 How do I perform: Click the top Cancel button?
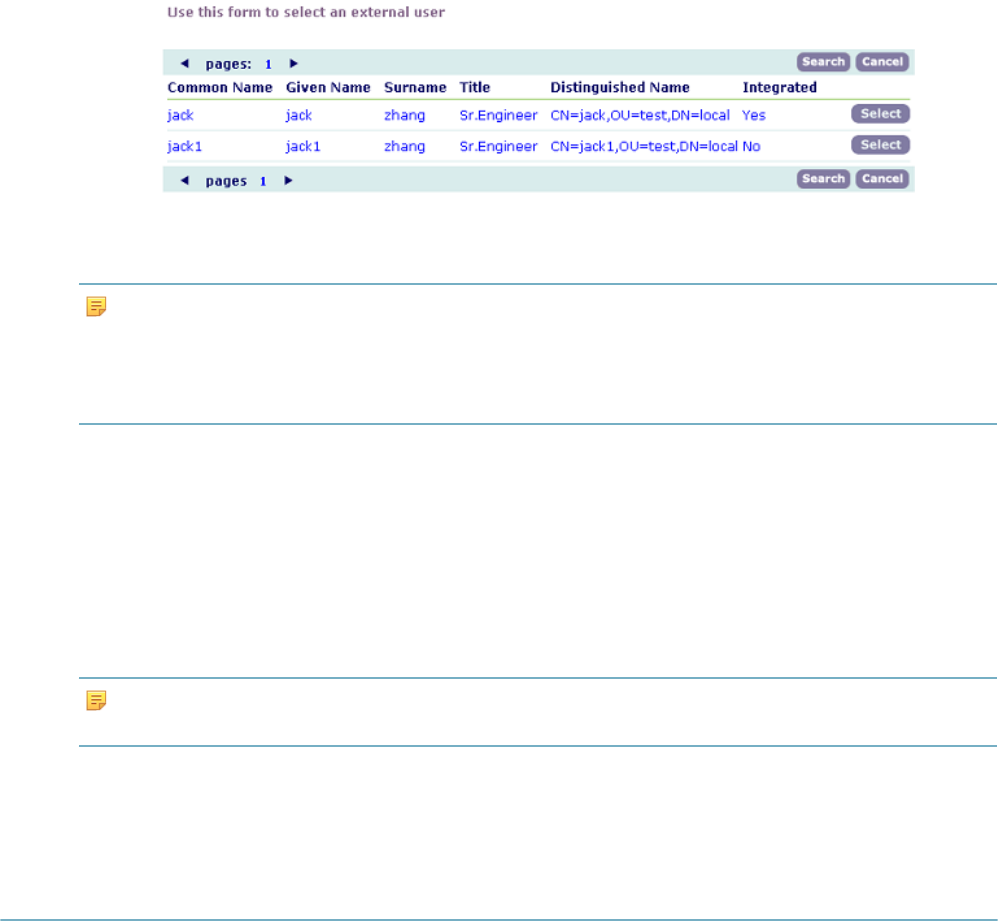[882, 62]
